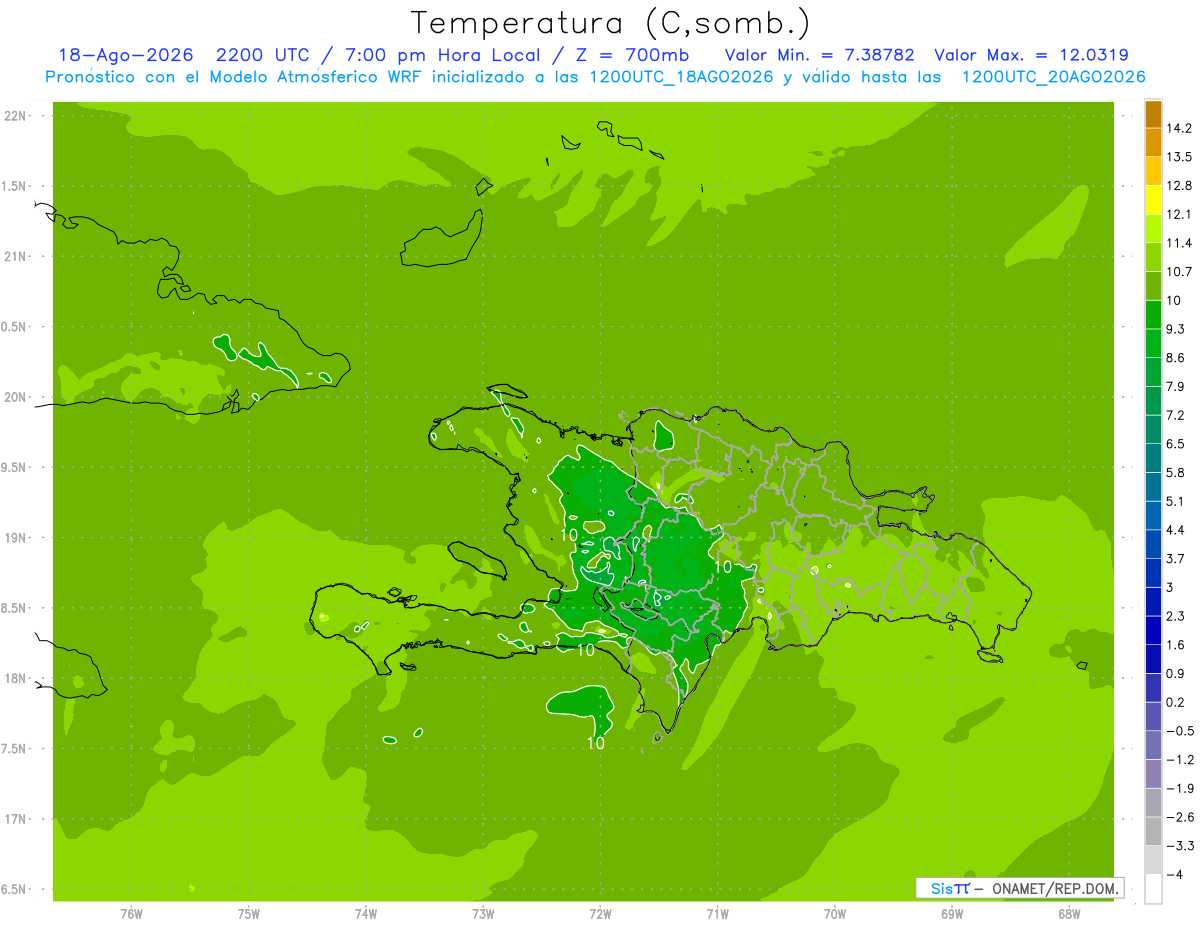This screenshot has width=1200, height=927.
Task: Select the date text "18-Ago-2026"
Action: coord(126,56)
